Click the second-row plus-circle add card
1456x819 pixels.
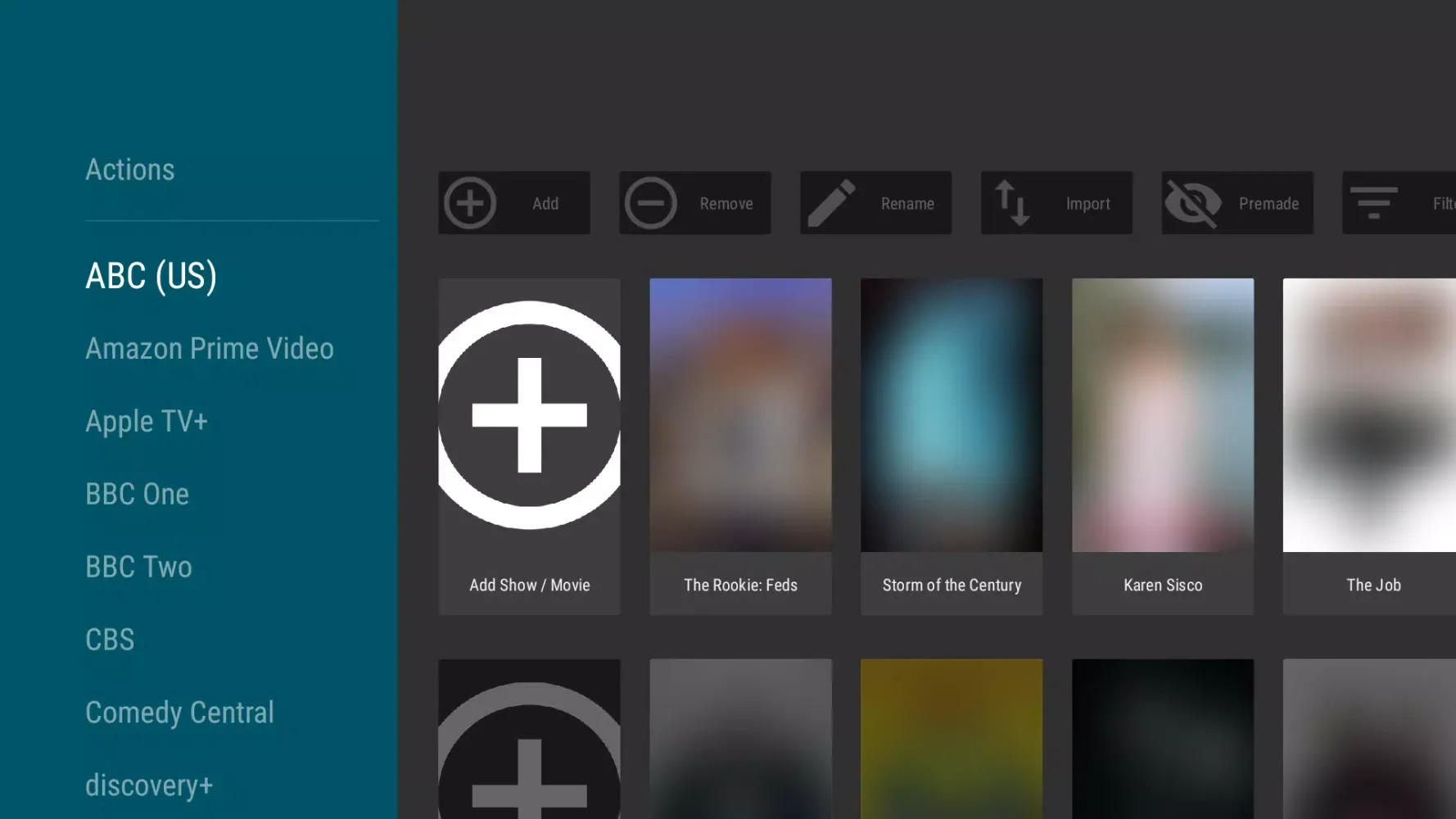(x=530, y=739)
